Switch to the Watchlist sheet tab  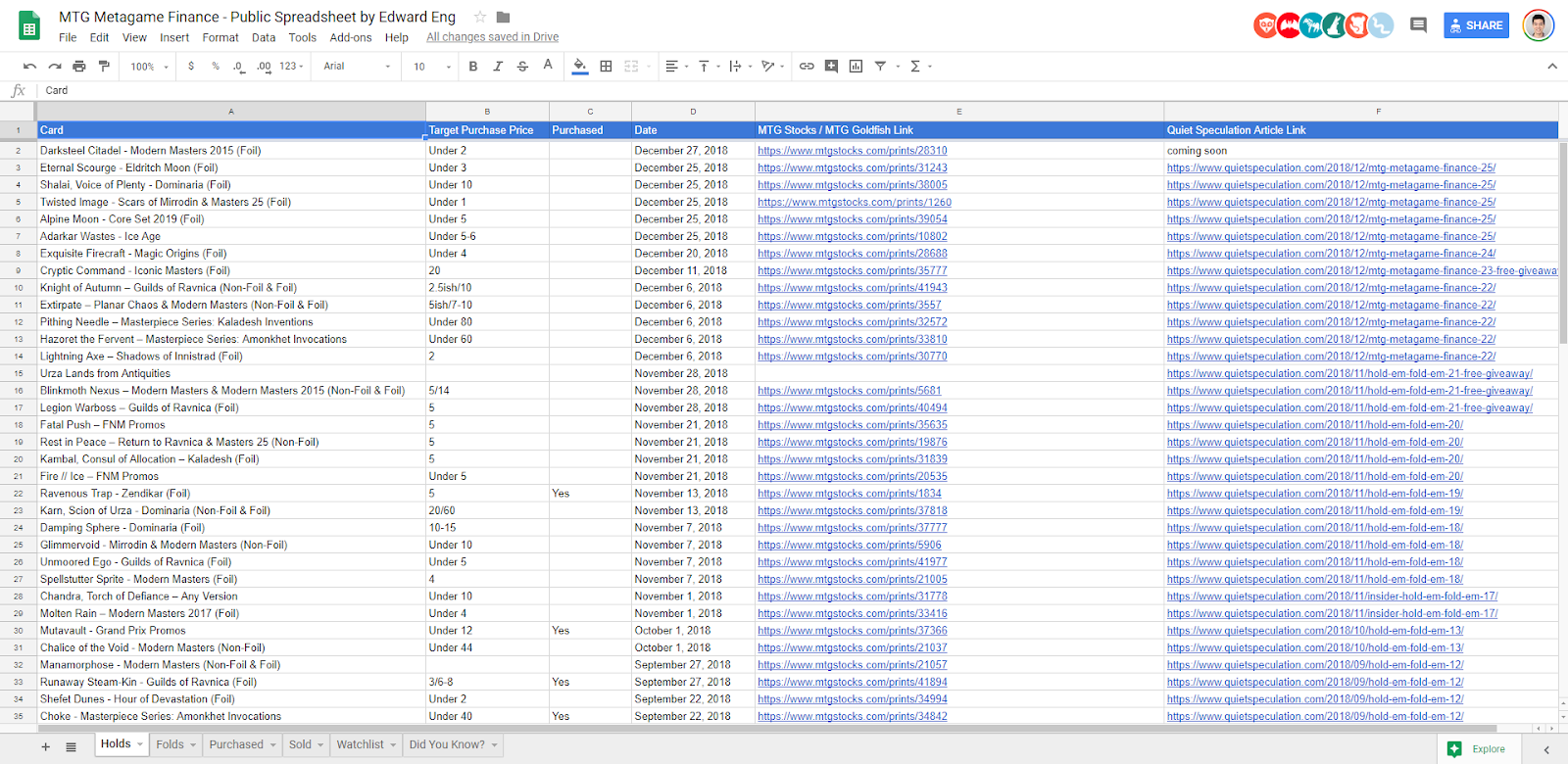[x=361, y=744]
